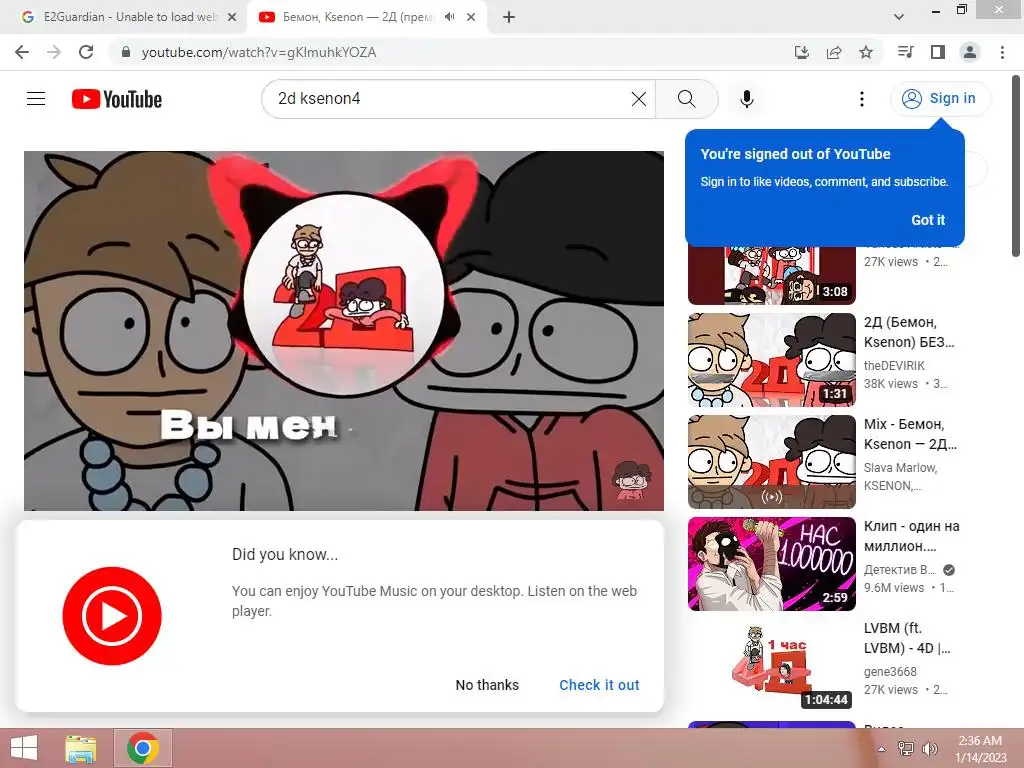Click Check it out for YouTube Music
The image size is (1024, 768).
pyautogui.click(x=599, y=685)
